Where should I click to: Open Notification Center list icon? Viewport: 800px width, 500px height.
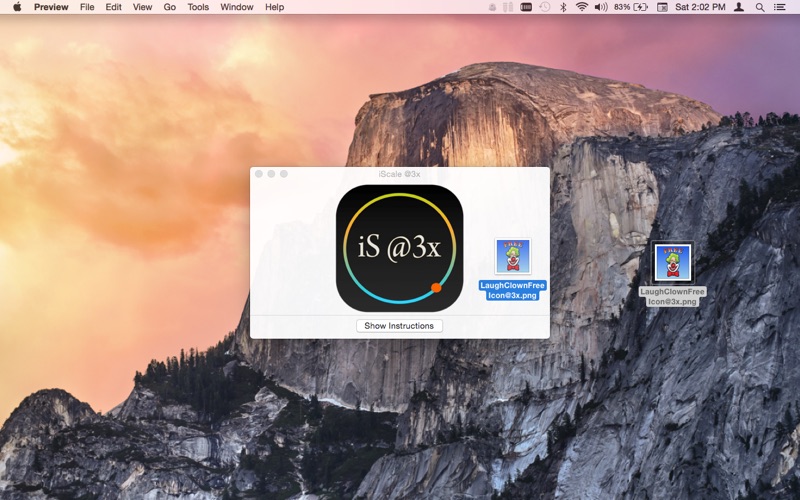pos(779,7)
